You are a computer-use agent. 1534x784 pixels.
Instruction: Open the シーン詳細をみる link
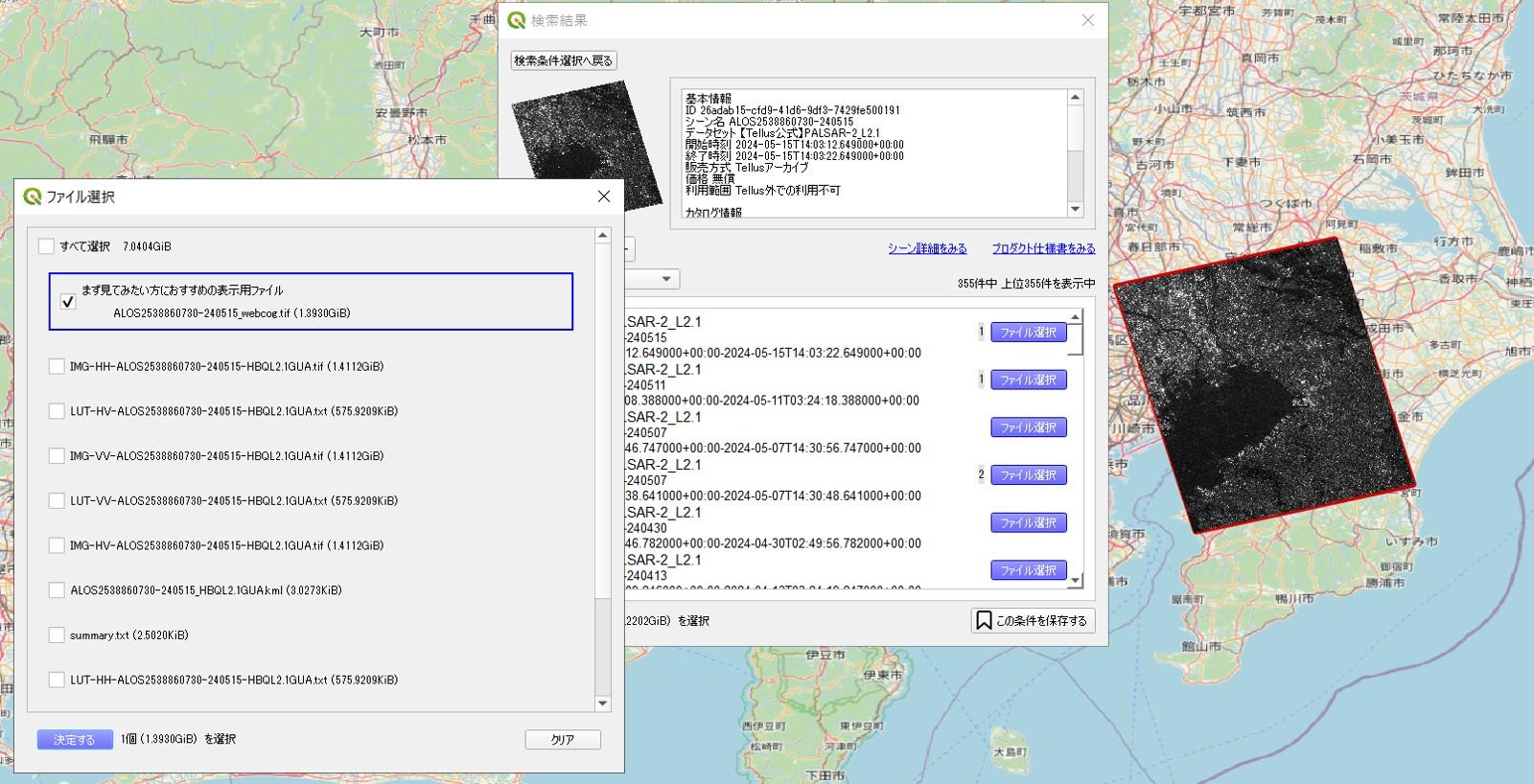[926, 248]
